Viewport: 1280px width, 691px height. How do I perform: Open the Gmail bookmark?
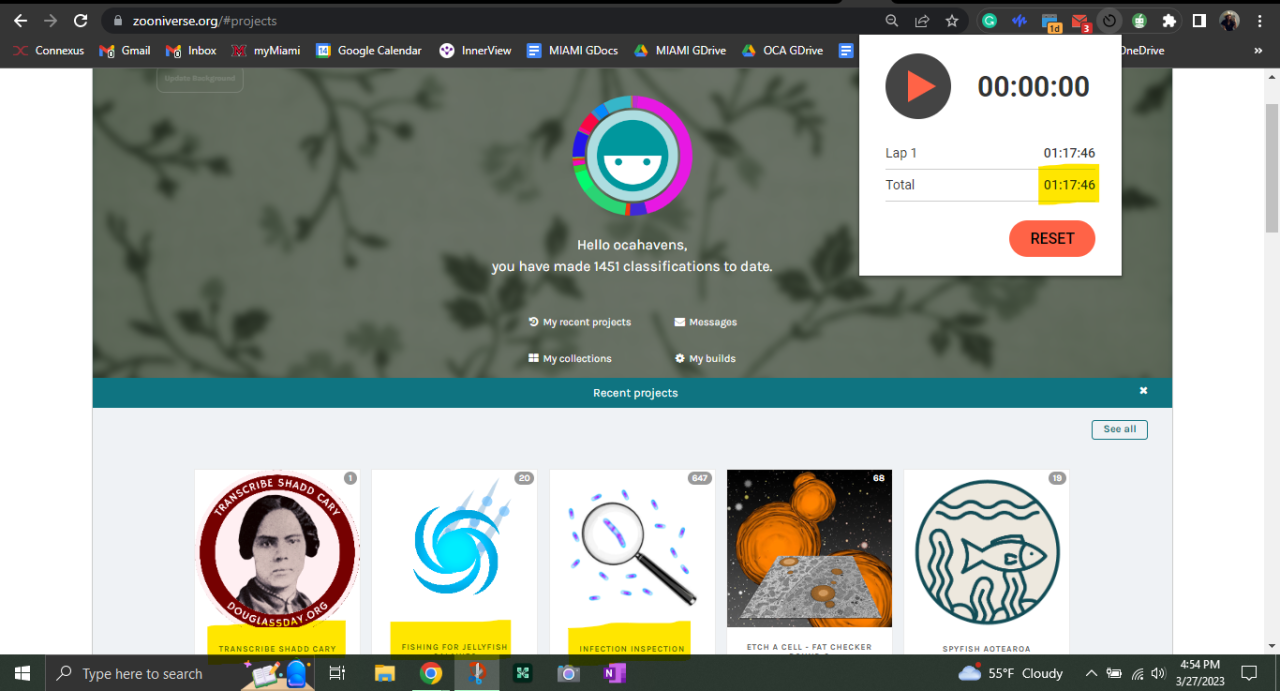[125, 50]
